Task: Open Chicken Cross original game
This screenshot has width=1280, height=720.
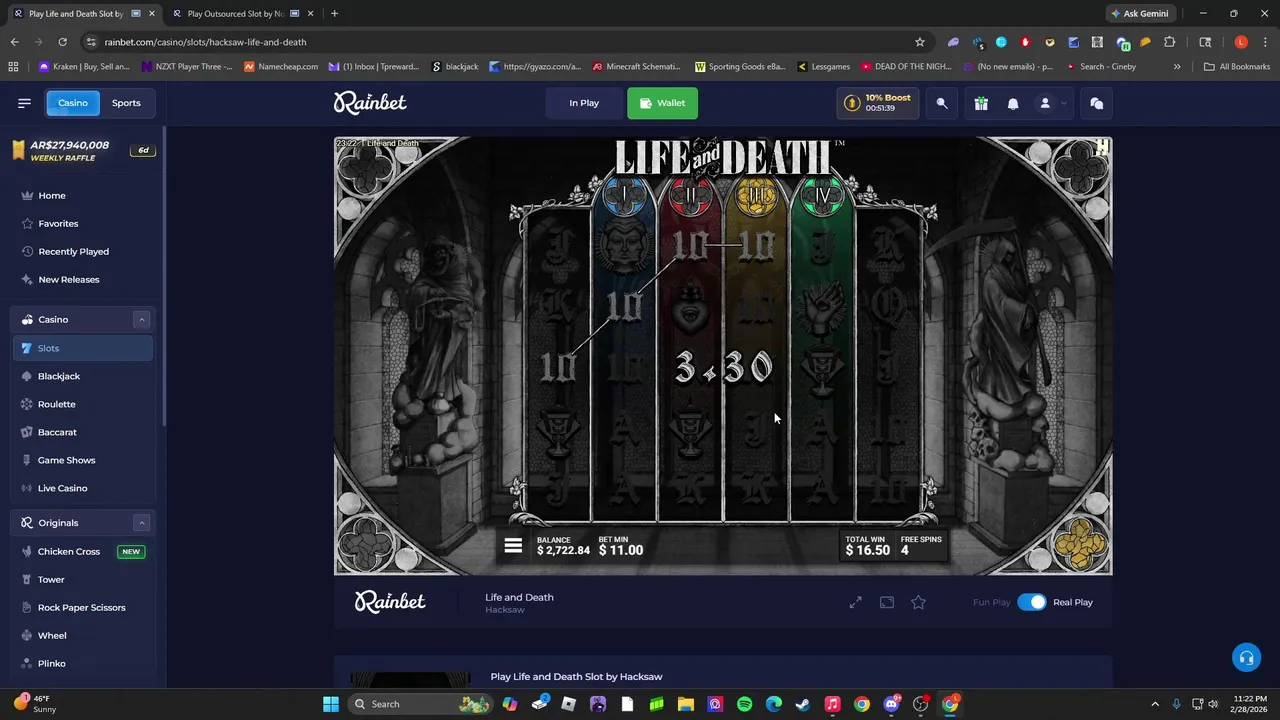Action: tap(83, 552)
